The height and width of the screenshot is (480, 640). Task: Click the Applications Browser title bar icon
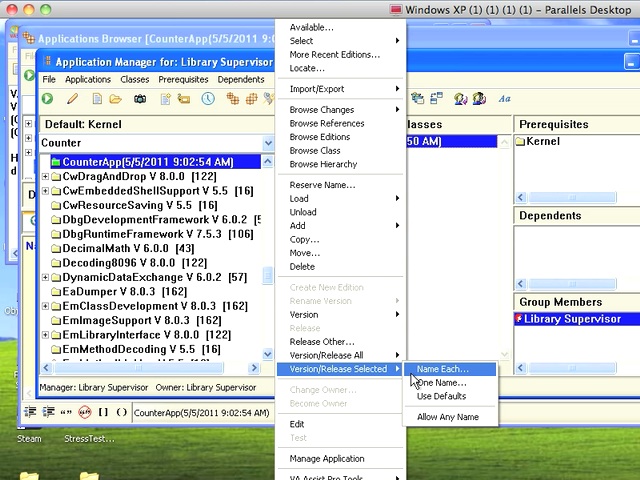[29, 38]
